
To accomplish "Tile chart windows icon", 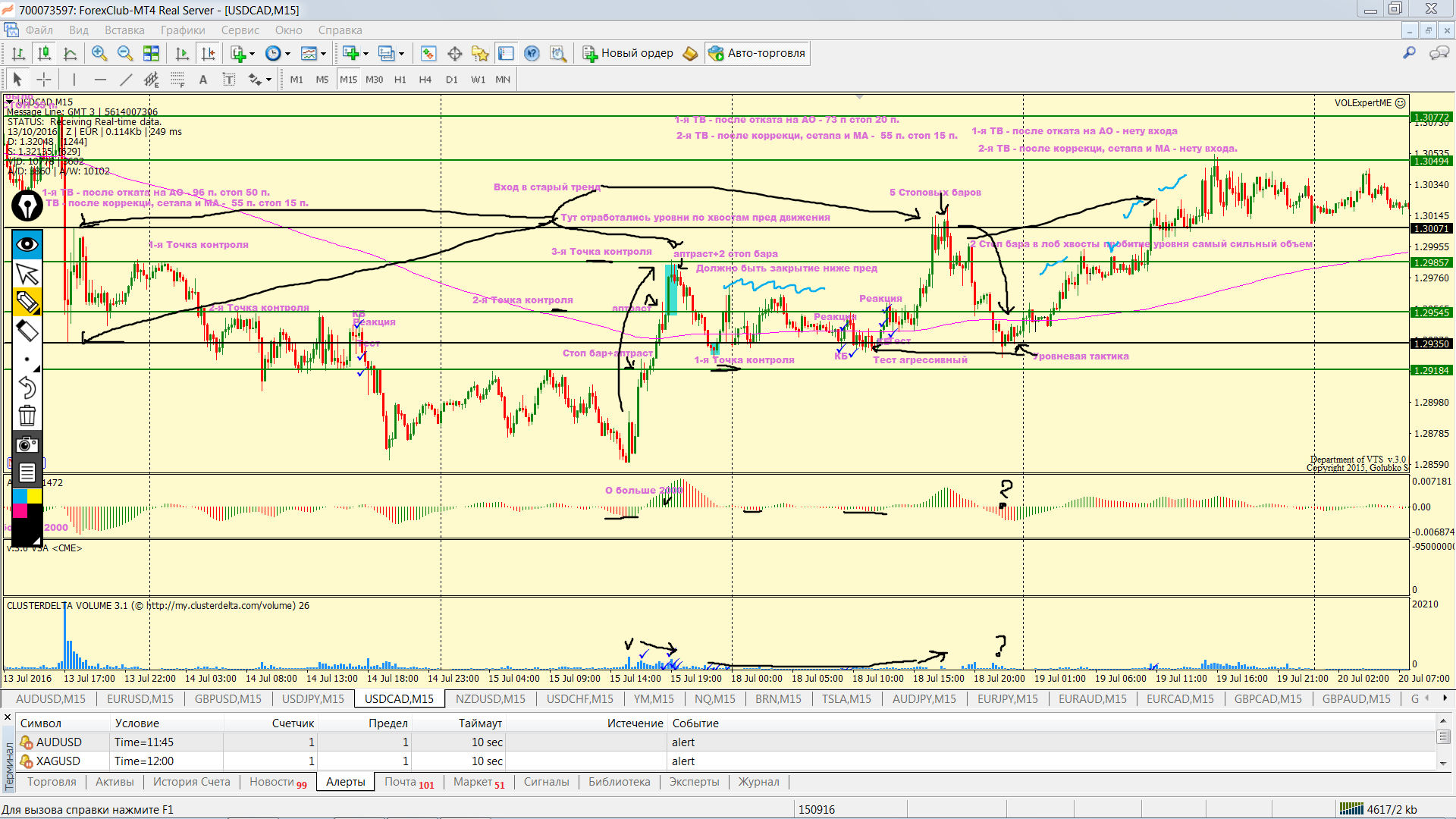I will click(151, 53).
